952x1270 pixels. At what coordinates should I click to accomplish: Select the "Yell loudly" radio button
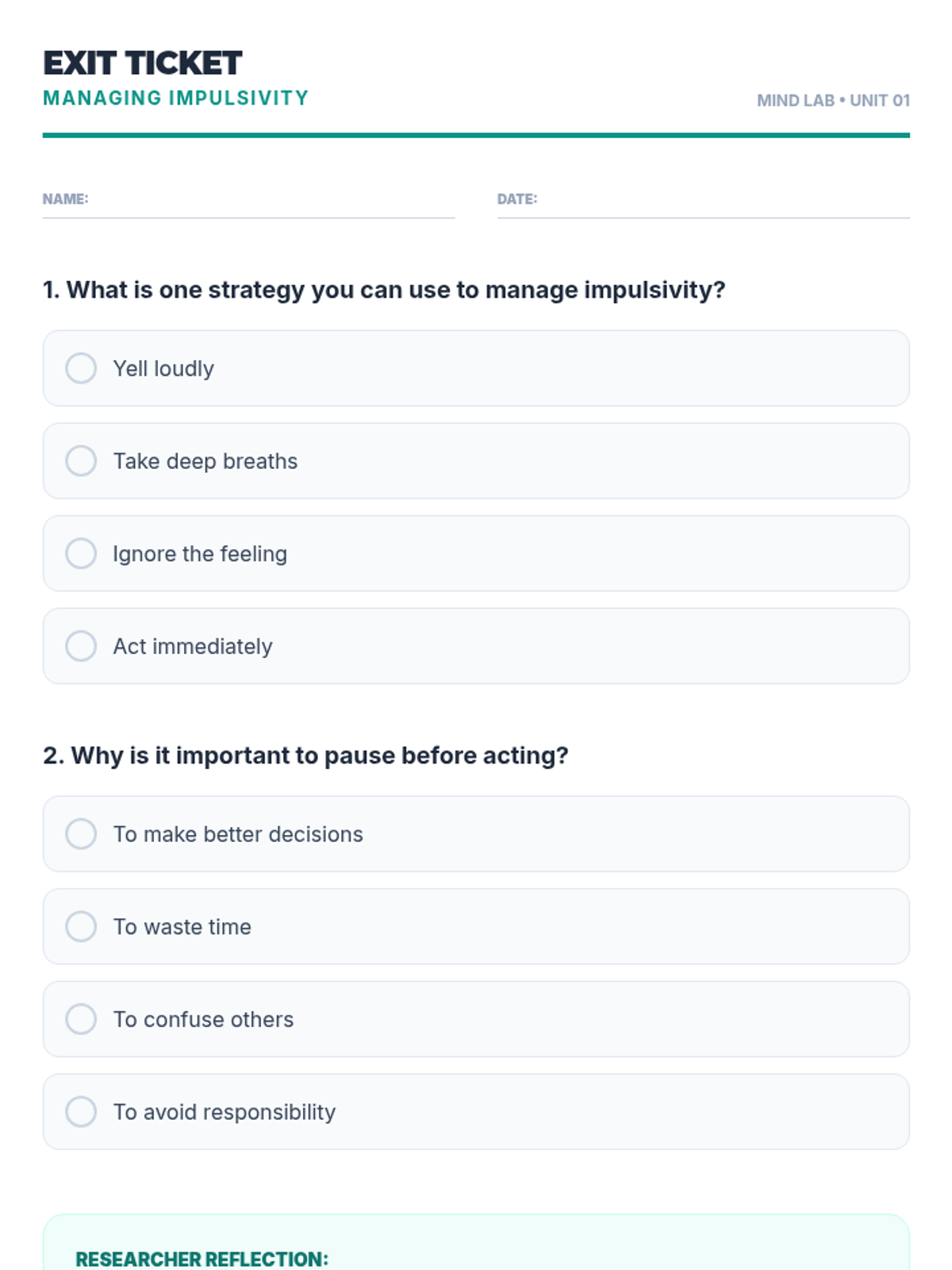click(x=81, y=368)
